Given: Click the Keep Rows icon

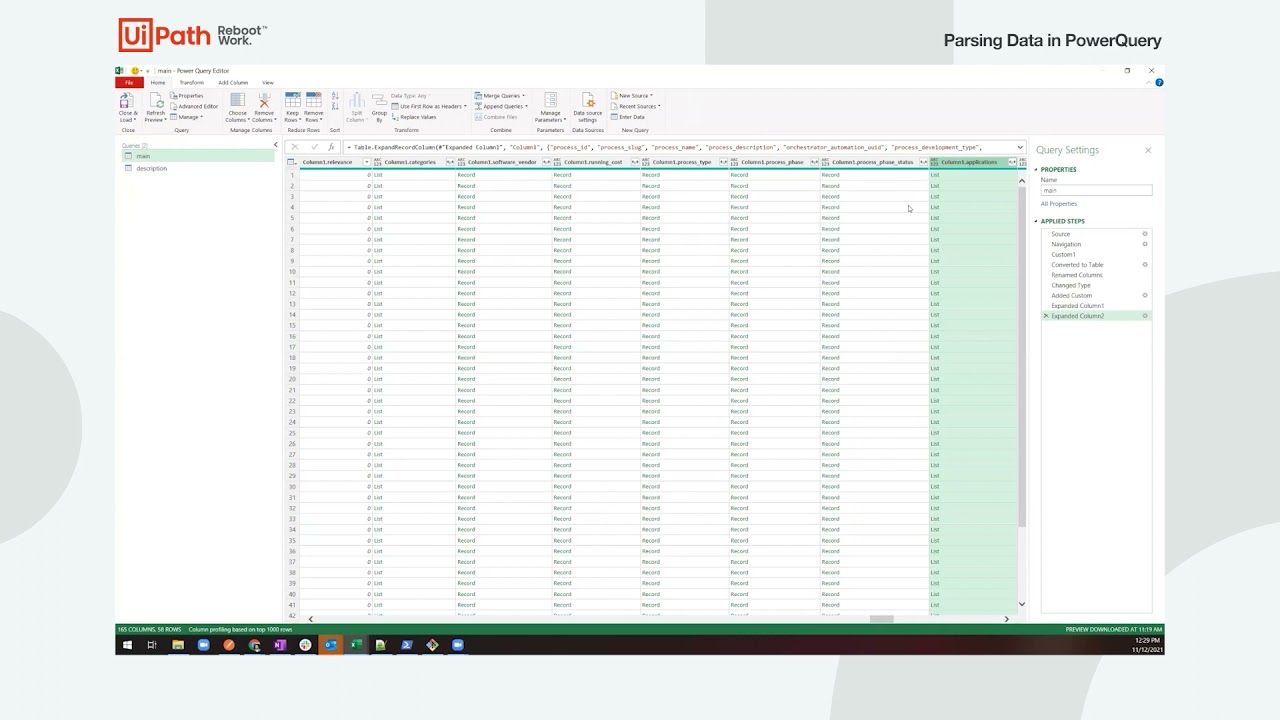Looking at the screenshot, I should point(292,100).
